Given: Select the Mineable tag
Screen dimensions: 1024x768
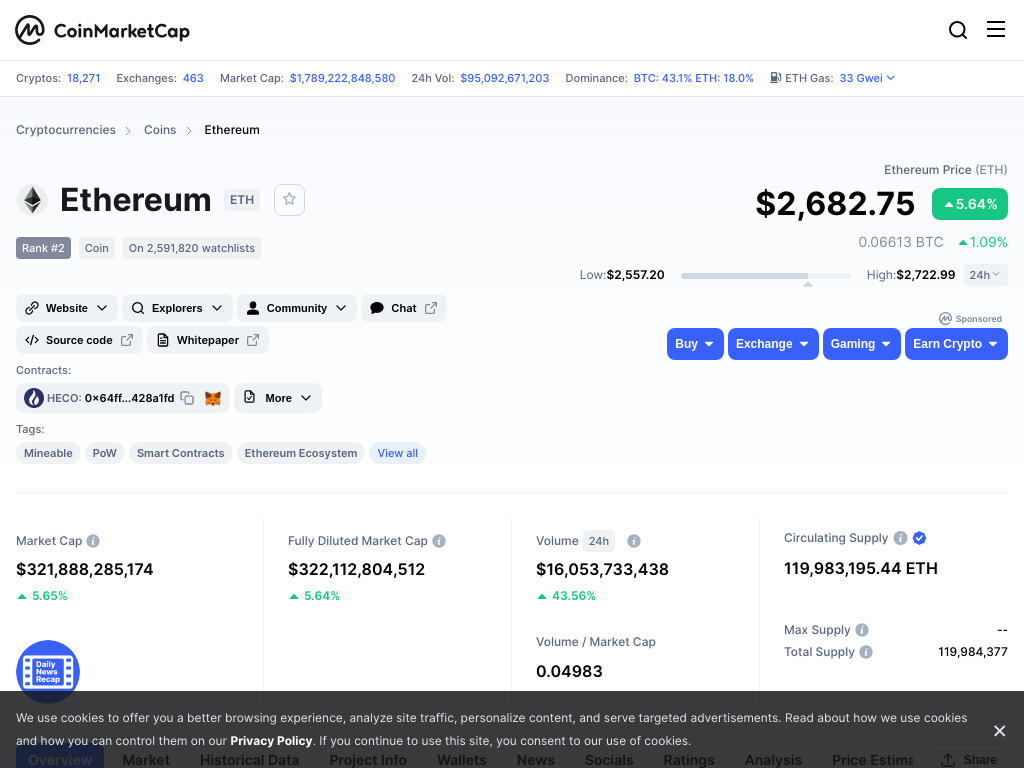Looking at the screenshot, I should point(48,453).
